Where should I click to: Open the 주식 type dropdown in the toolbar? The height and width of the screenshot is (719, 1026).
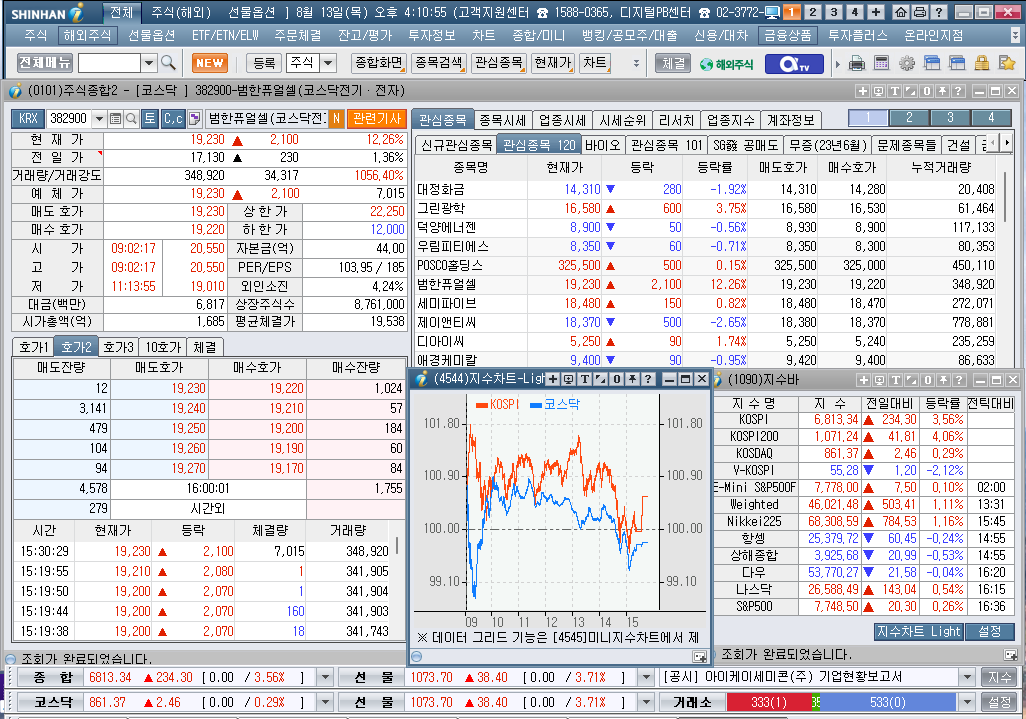tap(328, 63)
